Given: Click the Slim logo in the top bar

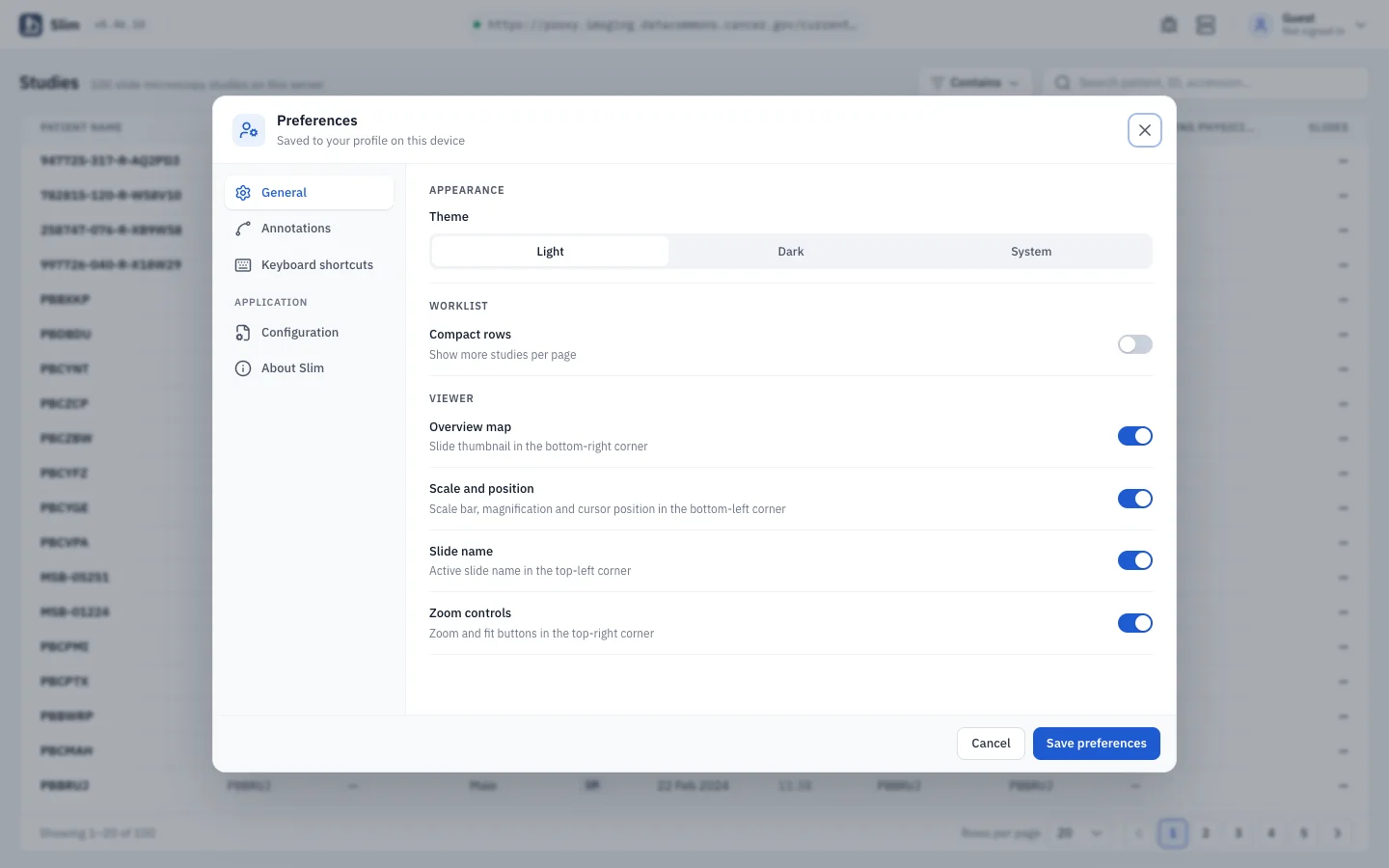Looking at the screenshot, I should pos(31,25).
